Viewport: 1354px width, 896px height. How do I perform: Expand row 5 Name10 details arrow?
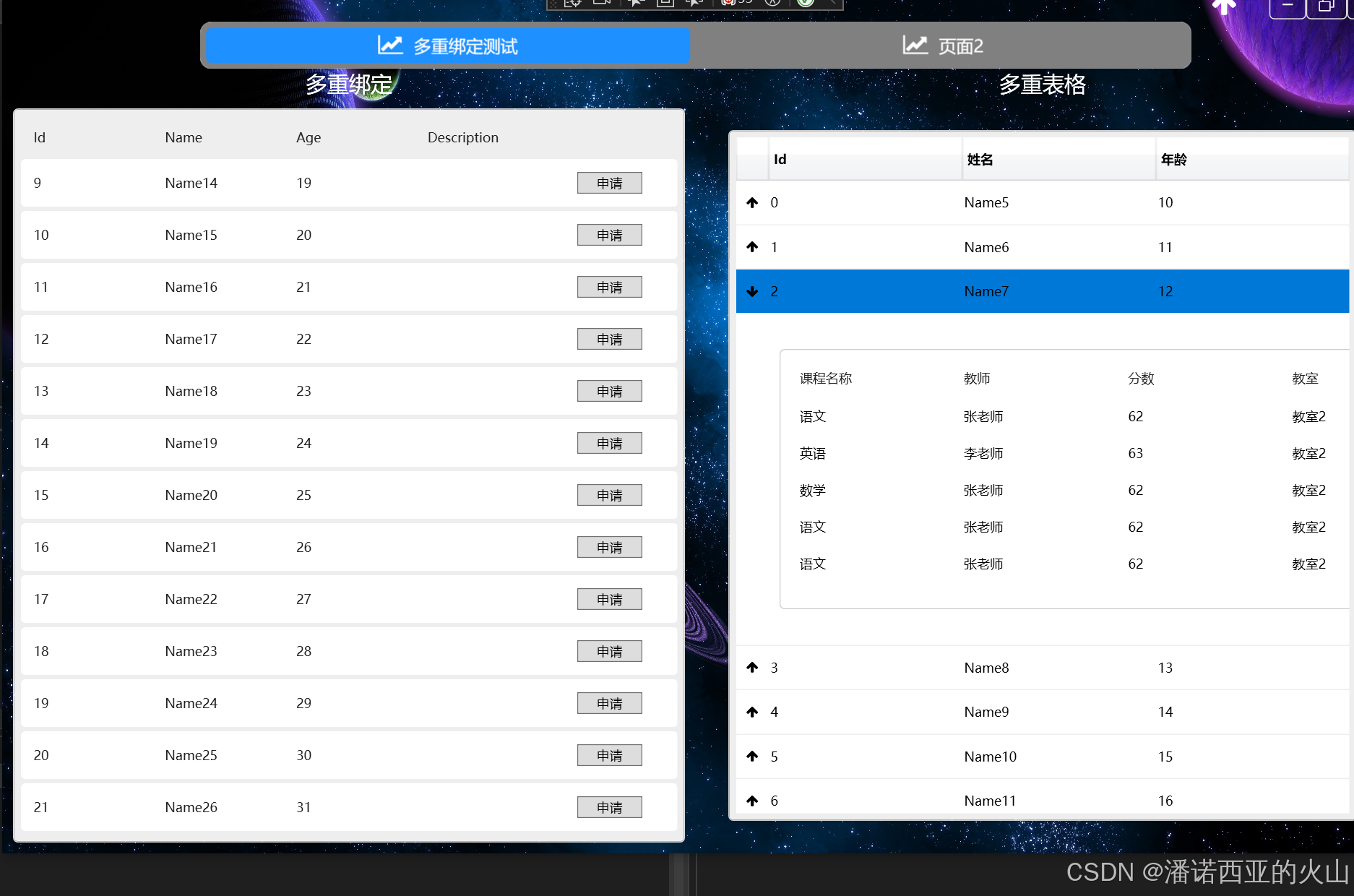tap(752, 757)
